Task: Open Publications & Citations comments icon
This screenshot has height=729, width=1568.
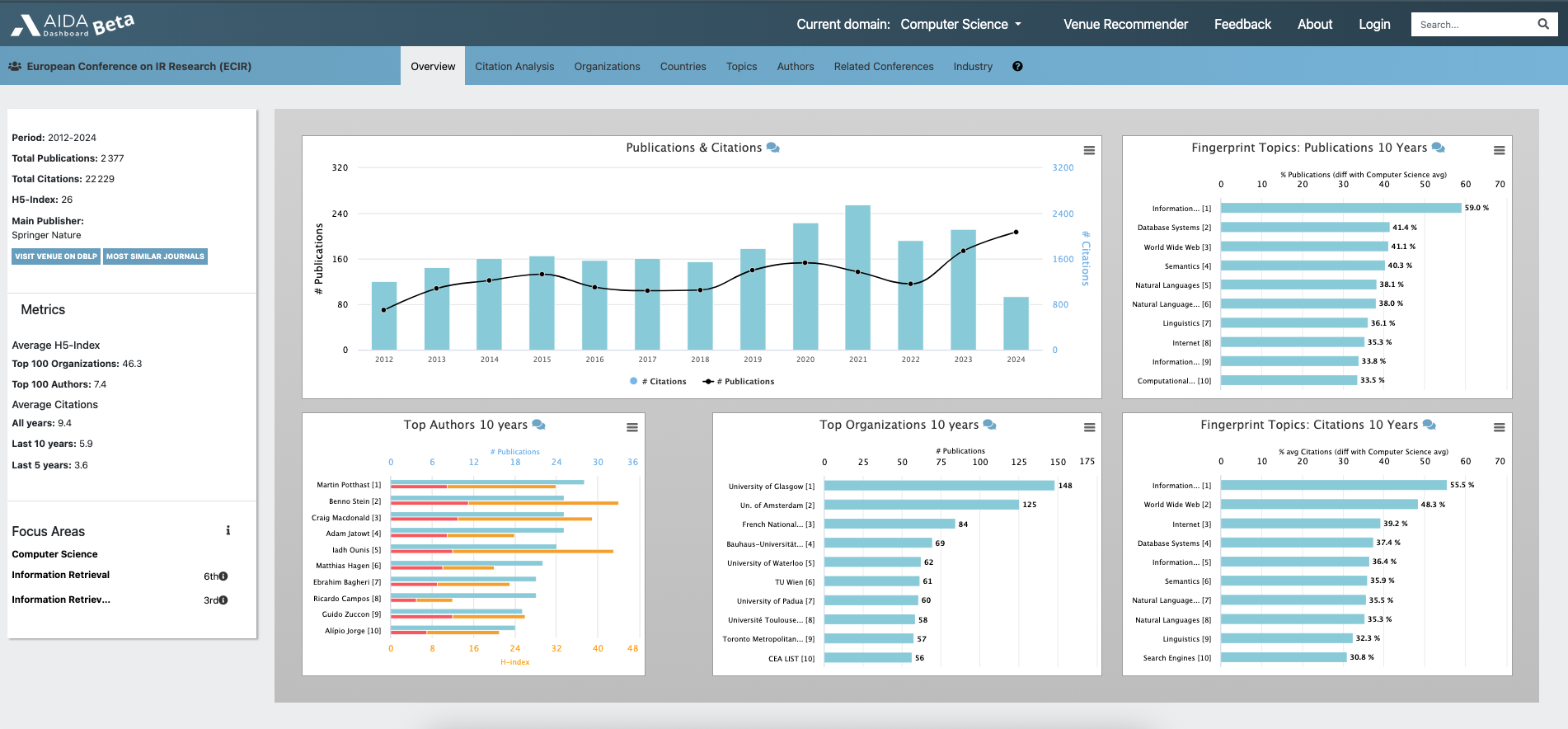Action: (x=772, y=148)
